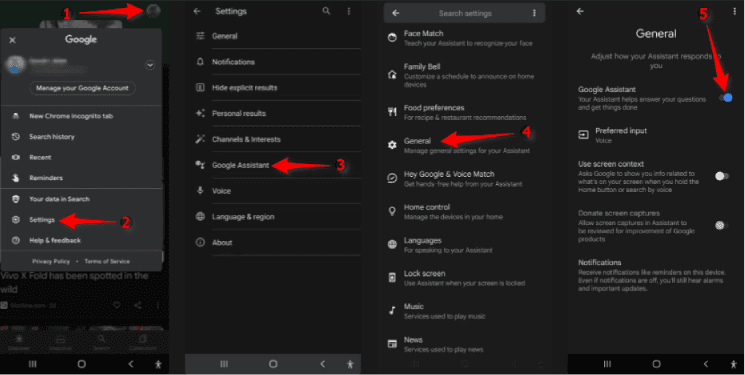745x375 pixels.
Task: Click the settings gear icon in account menu
Action: pos(16,220)
